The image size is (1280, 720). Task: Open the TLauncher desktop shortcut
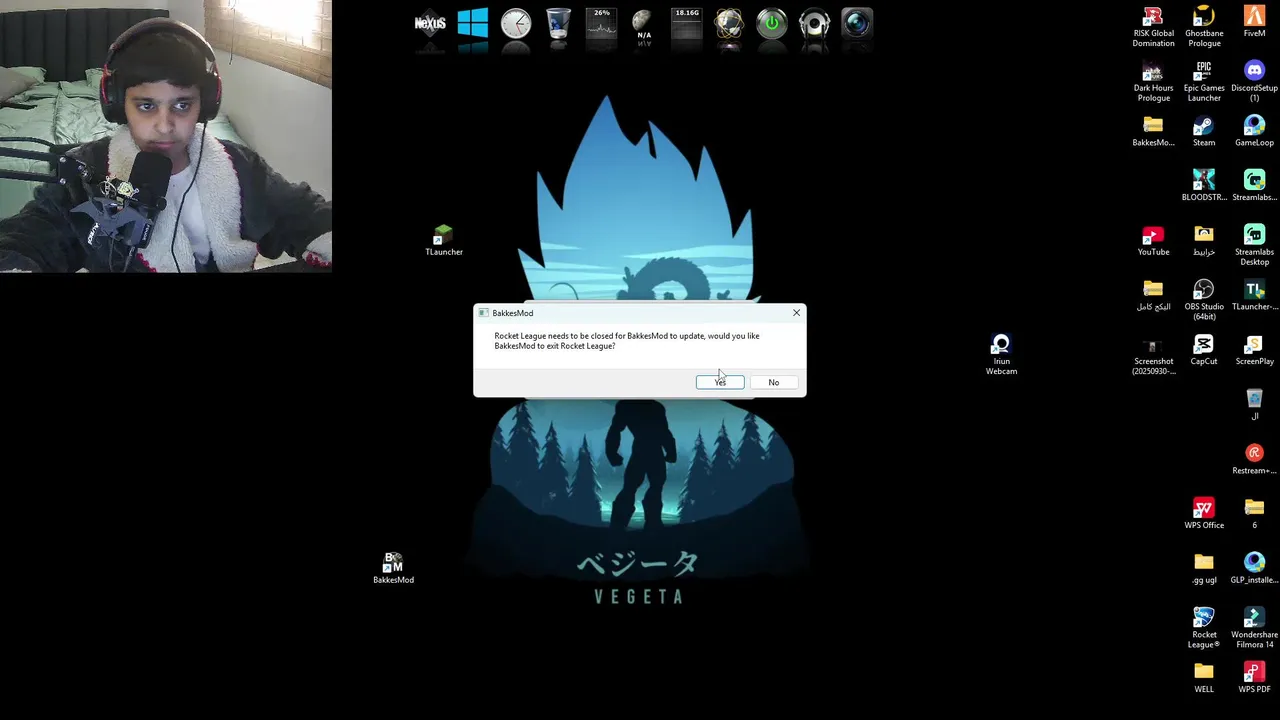point(443,240)
